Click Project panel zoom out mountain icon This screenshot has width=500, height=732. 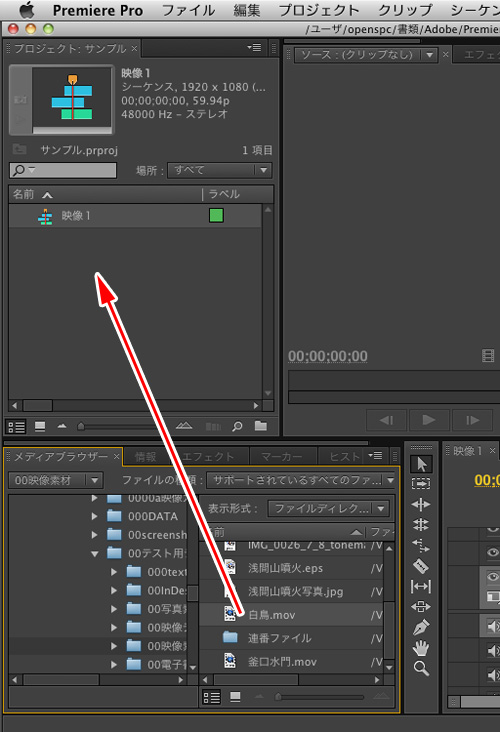click(62, 426)
